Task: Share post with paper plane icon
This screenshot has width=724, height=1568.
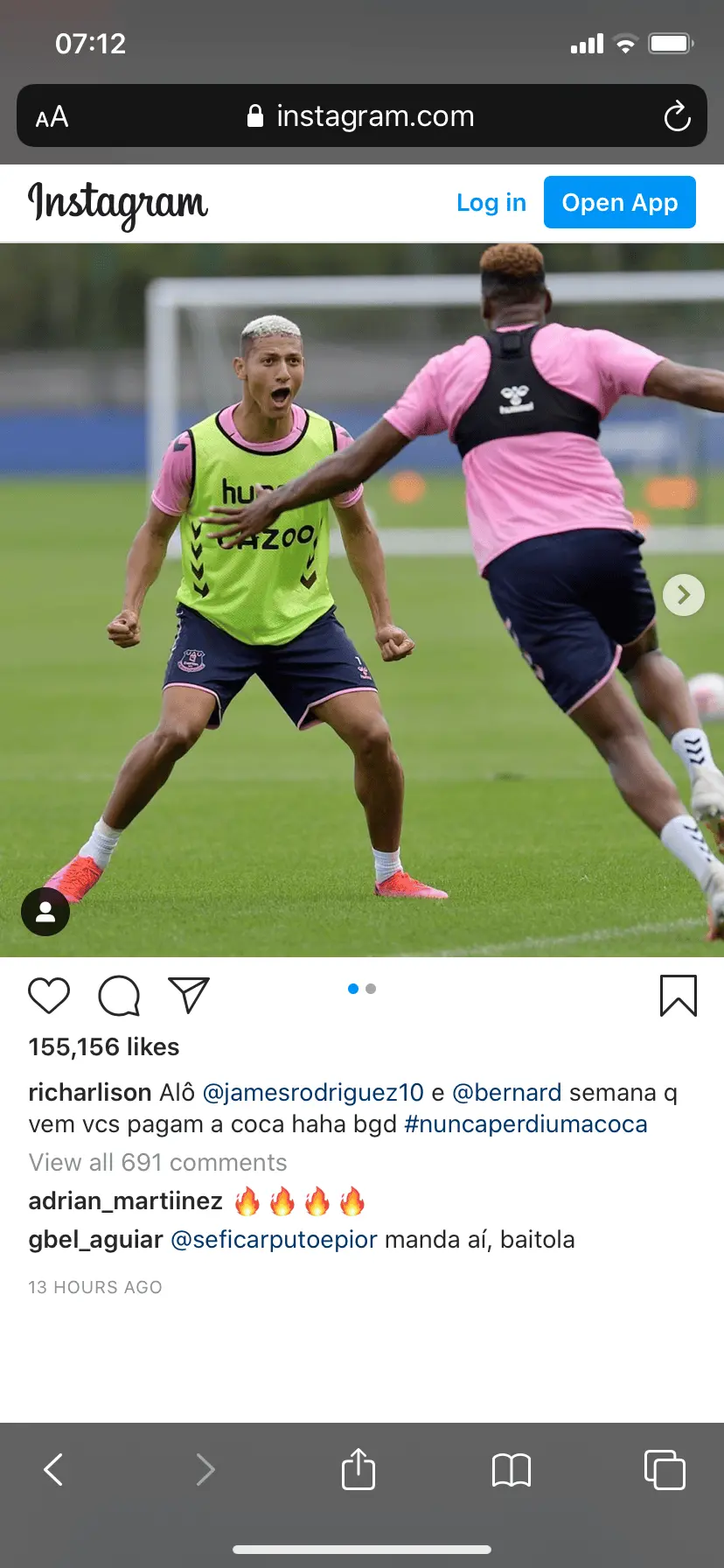Action: click(x=189, y=996)
